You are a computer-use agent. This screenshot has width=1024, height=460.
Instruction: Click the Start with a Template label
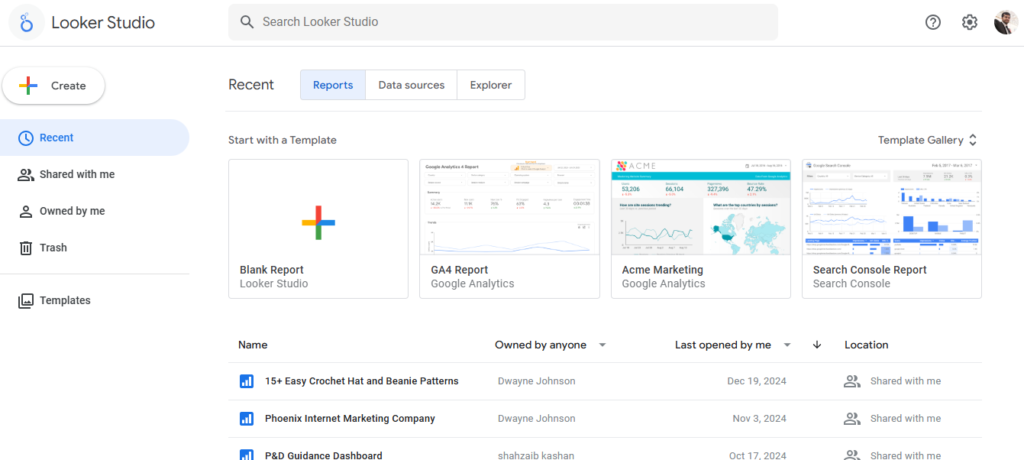[282, 140]
